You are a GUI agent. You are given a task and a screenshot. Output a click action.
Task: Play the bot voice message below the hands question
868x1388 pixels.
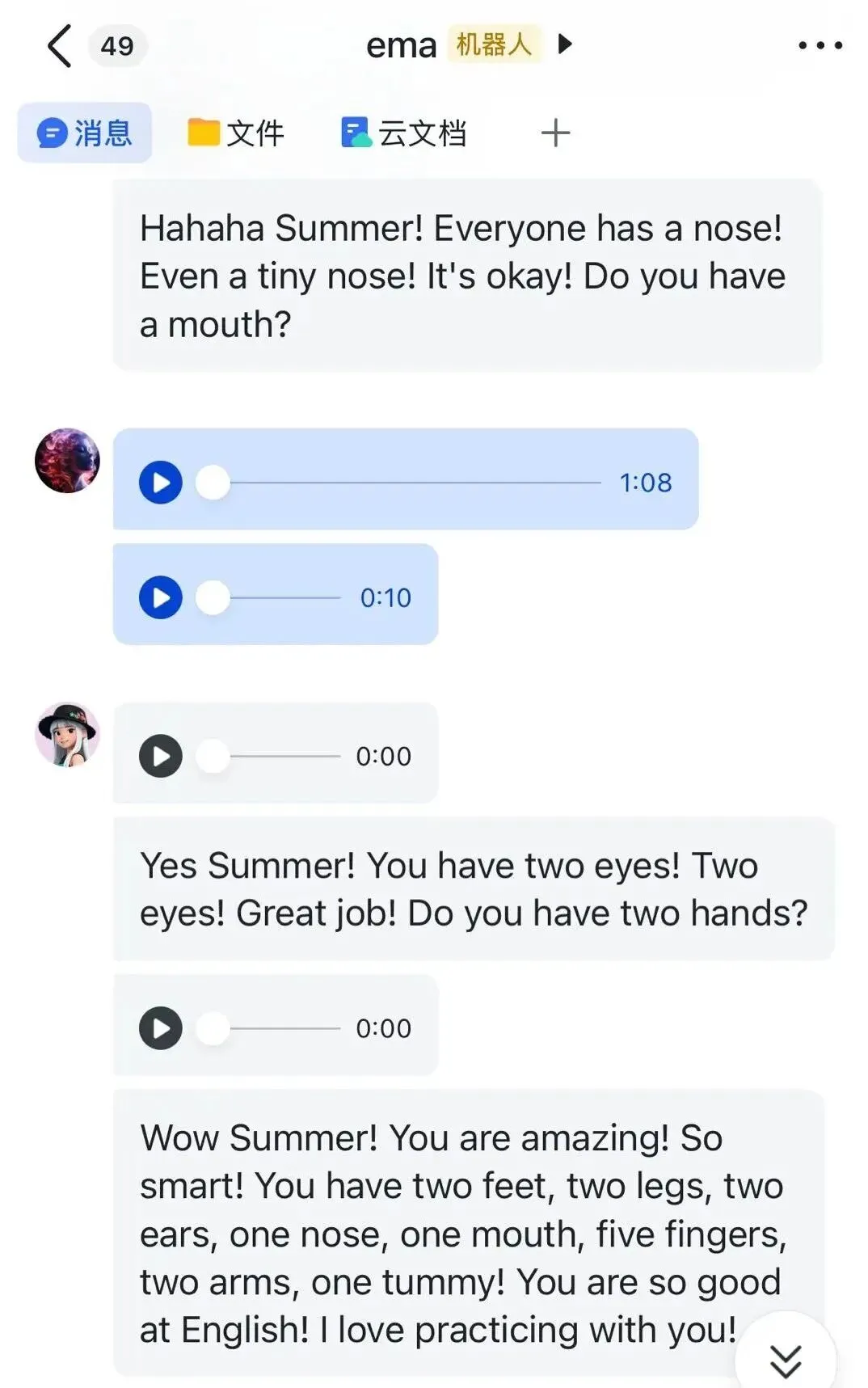point(161,1028)
